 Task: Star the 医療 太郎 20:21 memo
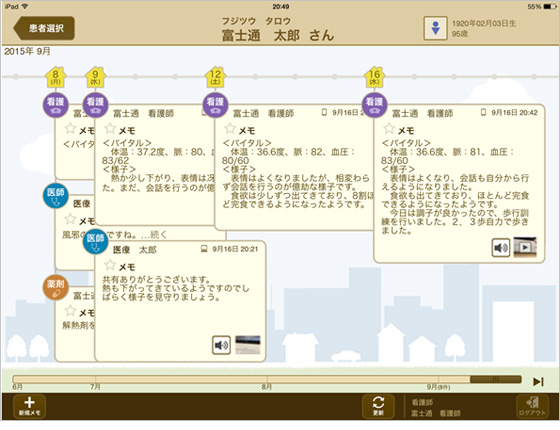click(x=110, y=265)
